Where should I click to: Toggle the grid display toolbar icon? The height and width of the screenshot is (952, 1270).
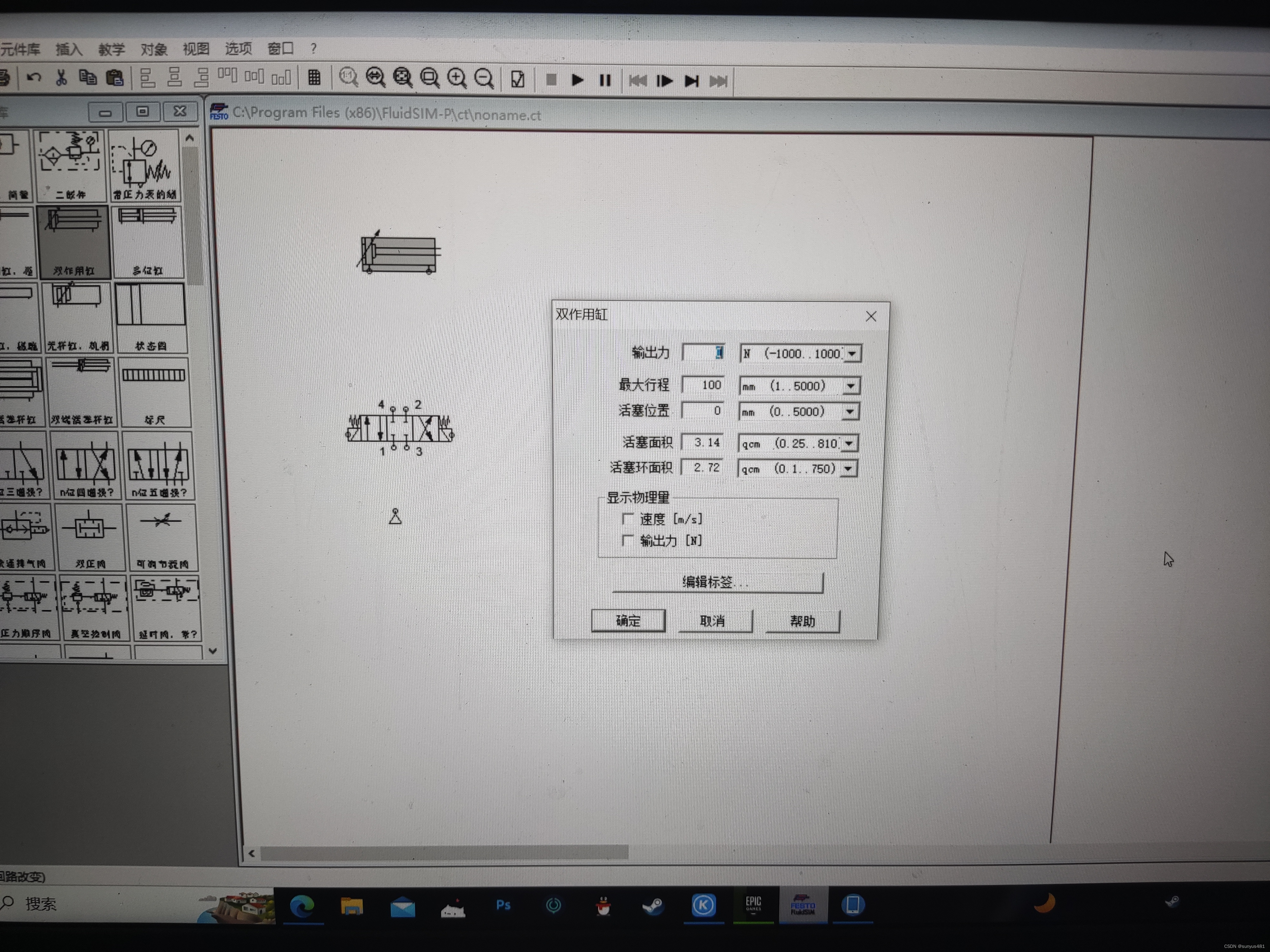coord(314,77)
